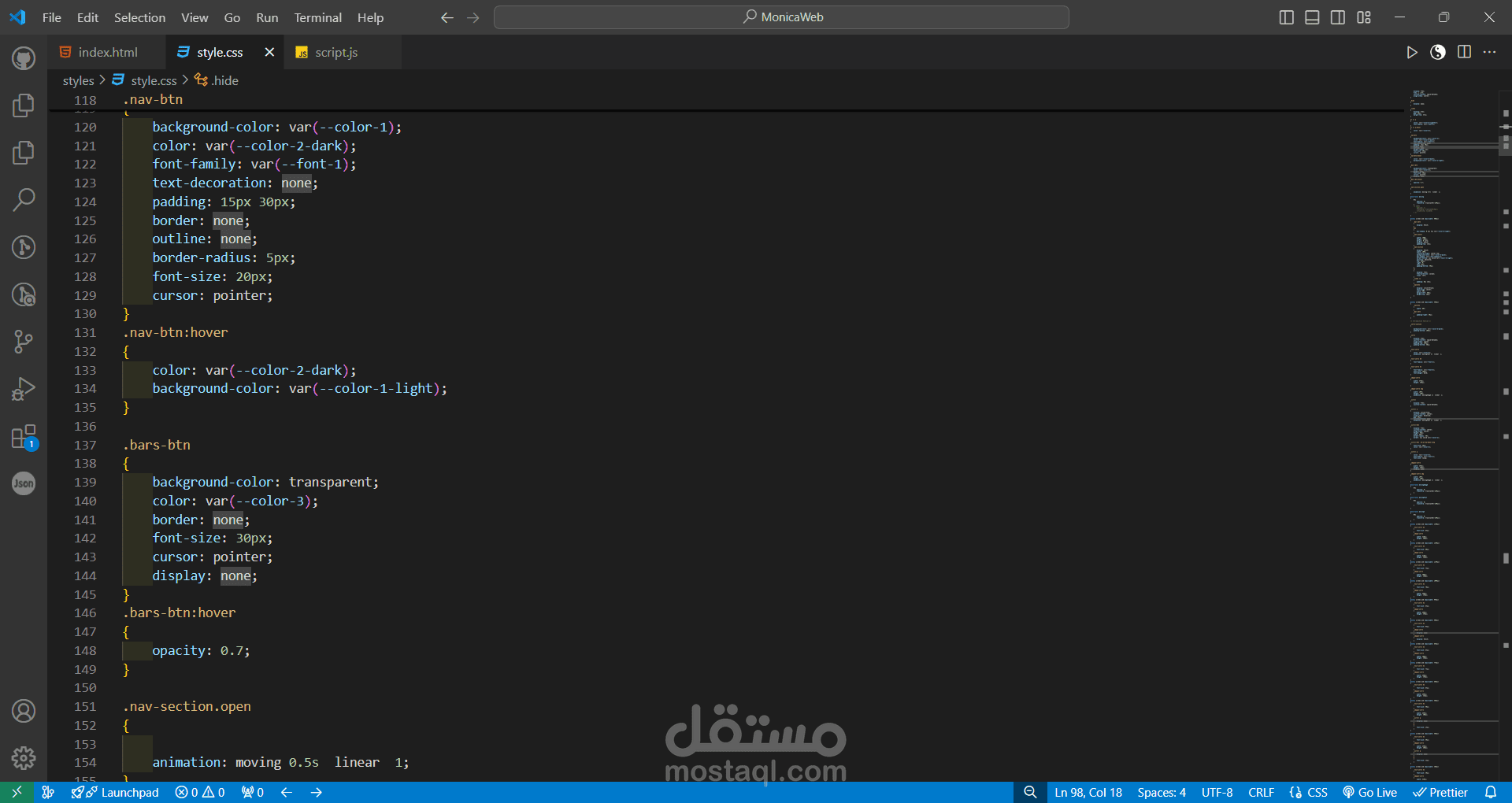This screenshot has width=1512, height=803.
Task: Select file encoding via UTF-8
Action: (1217, 792)
